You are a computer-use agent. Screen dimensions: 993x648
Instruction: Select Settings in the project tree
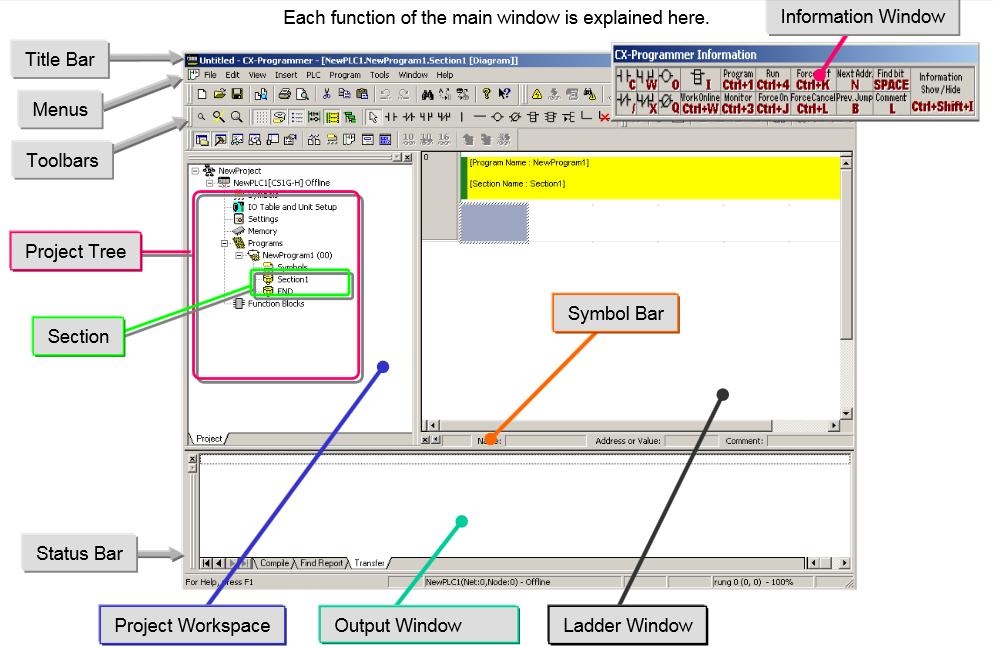point(263,219)
